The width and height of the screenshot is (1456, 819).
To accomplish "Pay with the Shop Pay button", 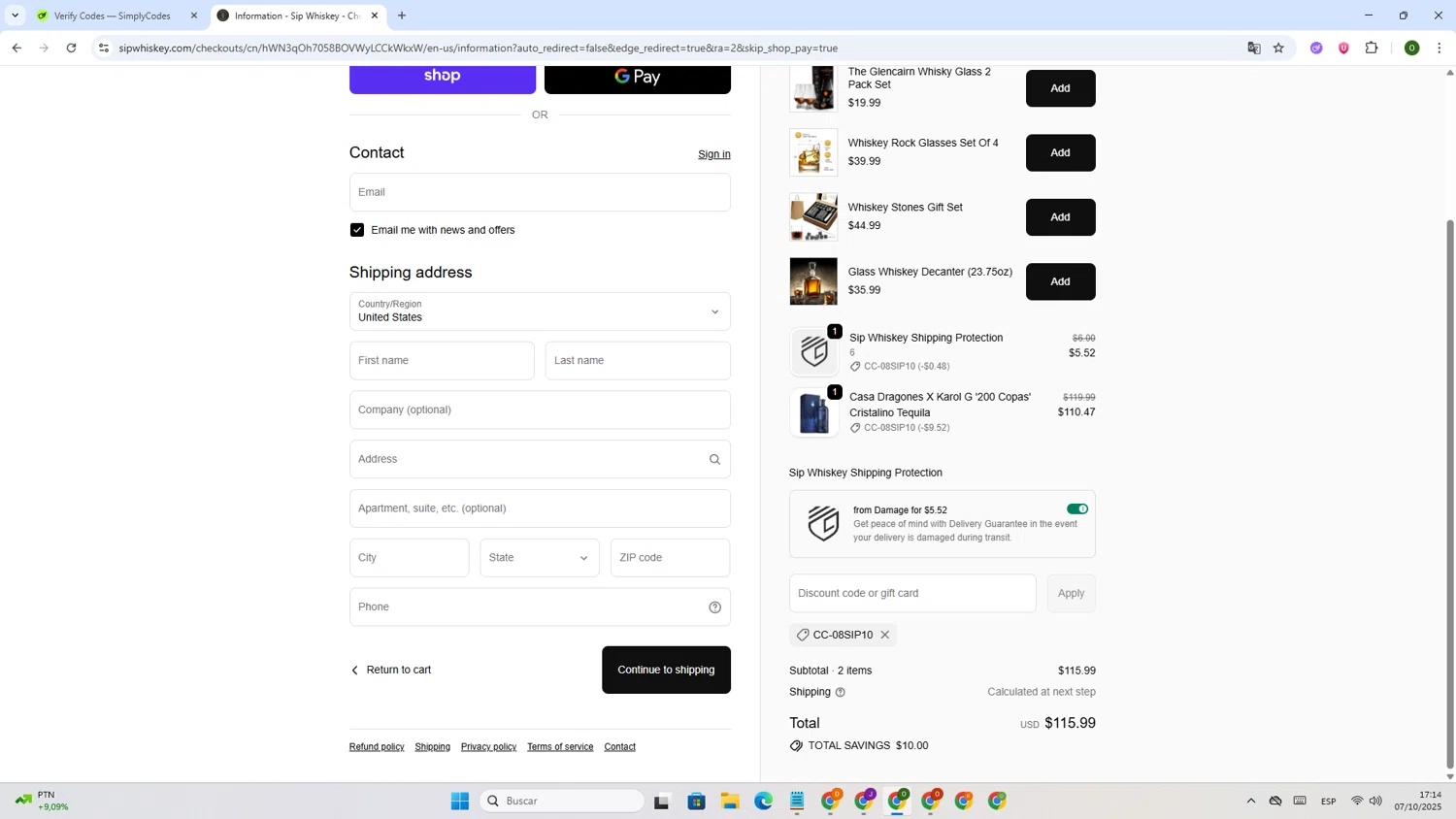I will point(443,78).
